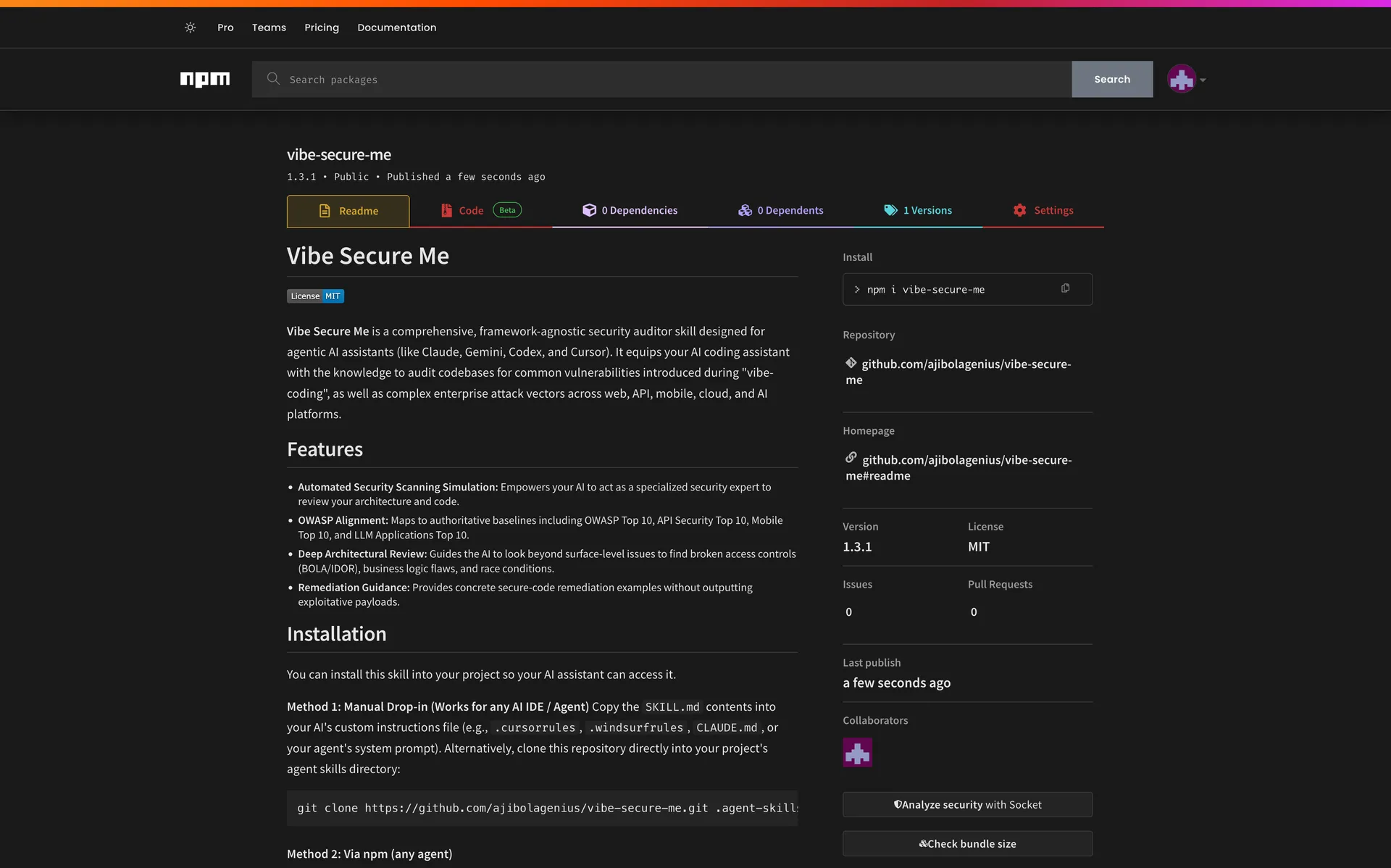
Task: Click the npm i vibe-secure-me command text
Action: pyautogui.click(x=925, y=289)
